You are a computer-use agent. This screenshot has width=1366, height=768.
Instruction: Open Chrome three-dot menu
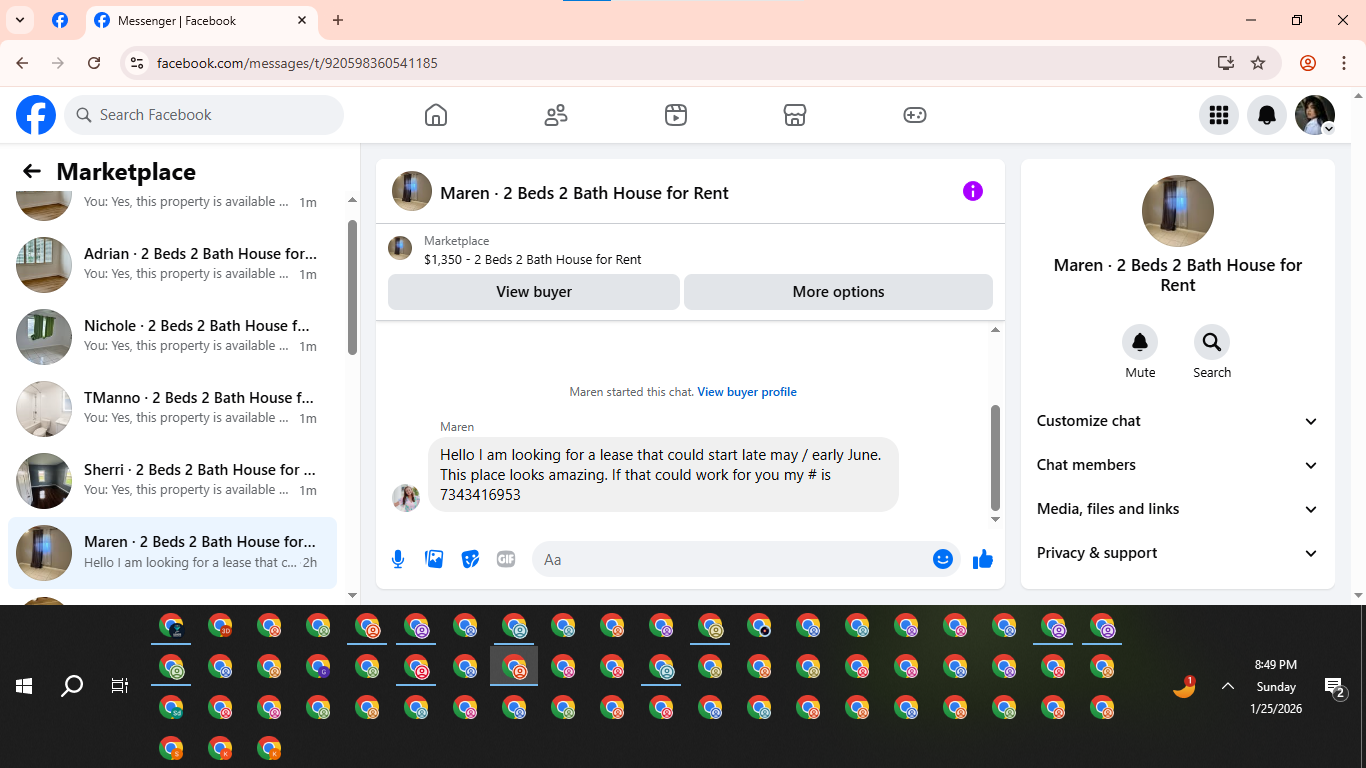(x=1344, y=63)
